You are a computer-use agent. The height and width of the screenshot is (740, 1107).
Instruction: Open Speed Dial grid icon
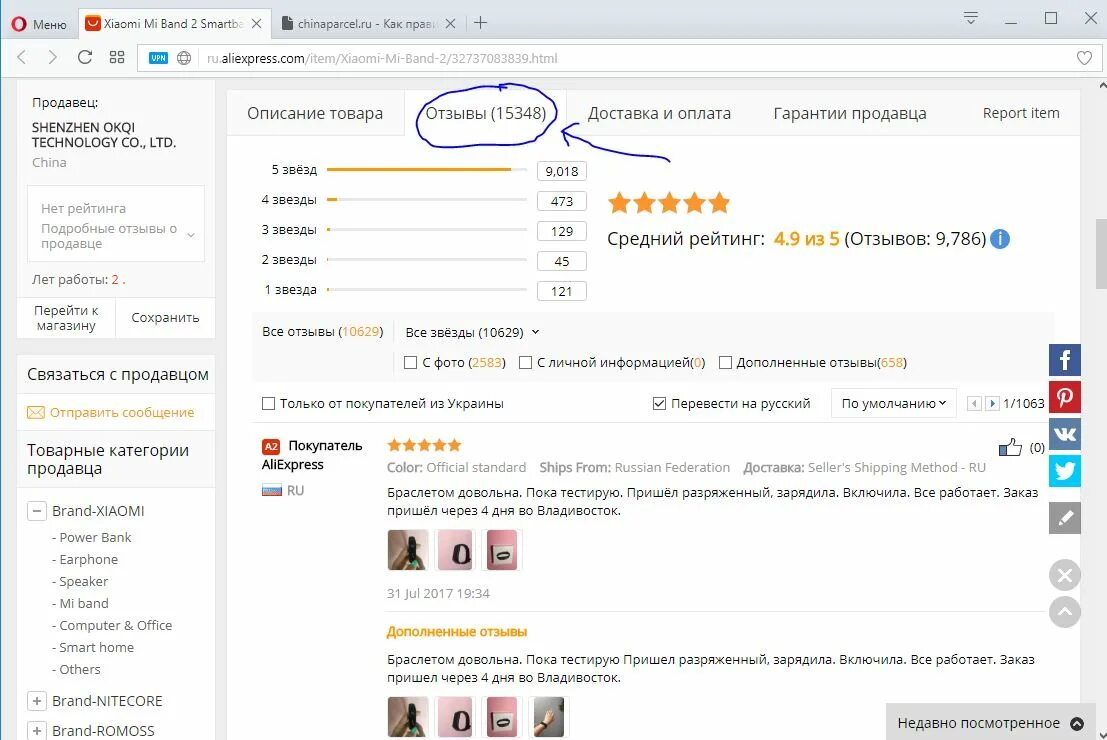117,57
